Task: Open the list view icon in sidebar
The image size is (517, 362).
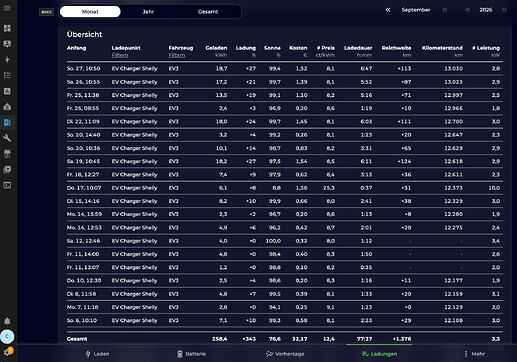Action: [7, 75]
